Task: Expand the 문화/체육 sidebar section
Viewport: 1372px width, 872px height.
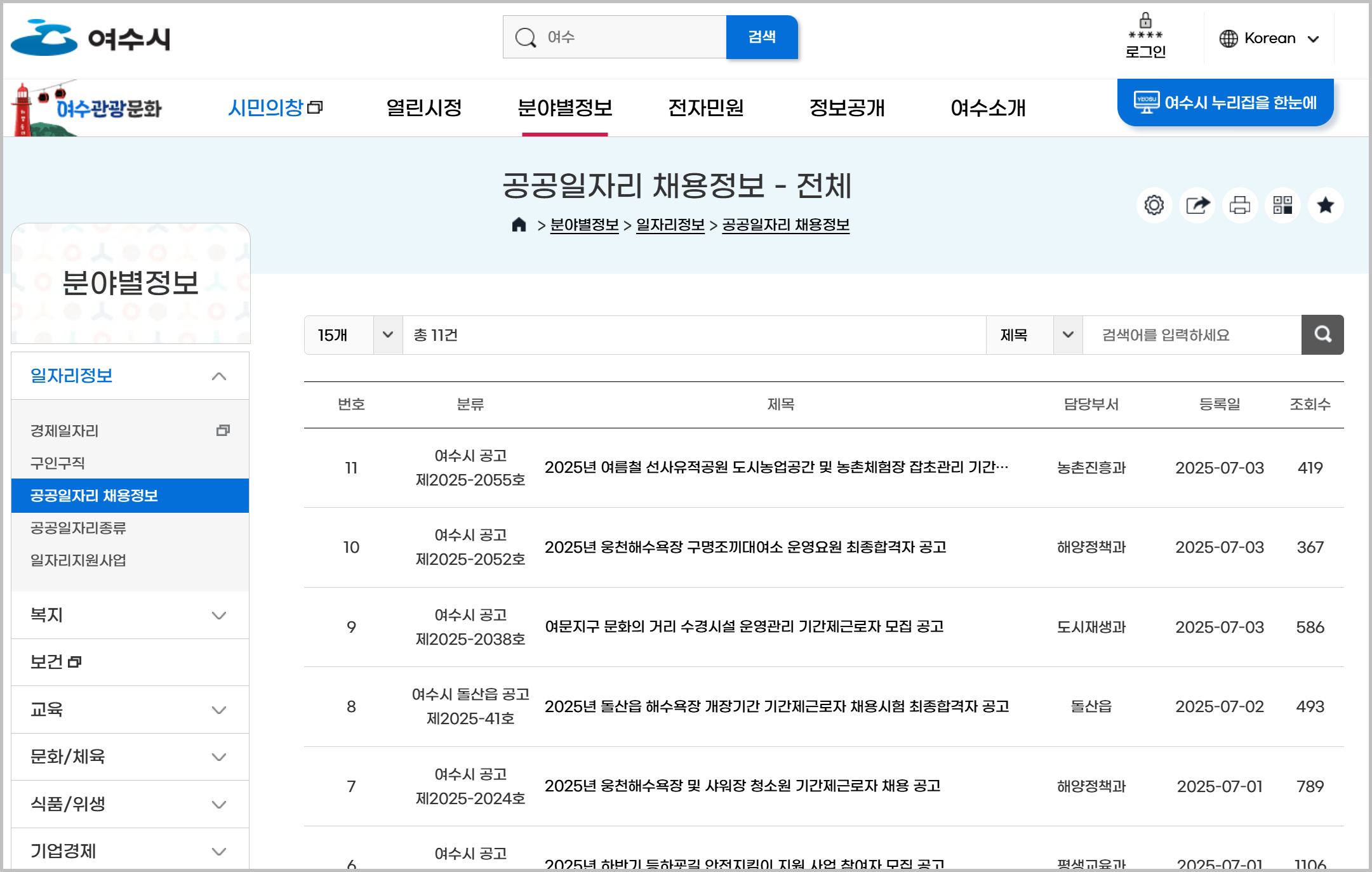Action: (x=218, y=756)
